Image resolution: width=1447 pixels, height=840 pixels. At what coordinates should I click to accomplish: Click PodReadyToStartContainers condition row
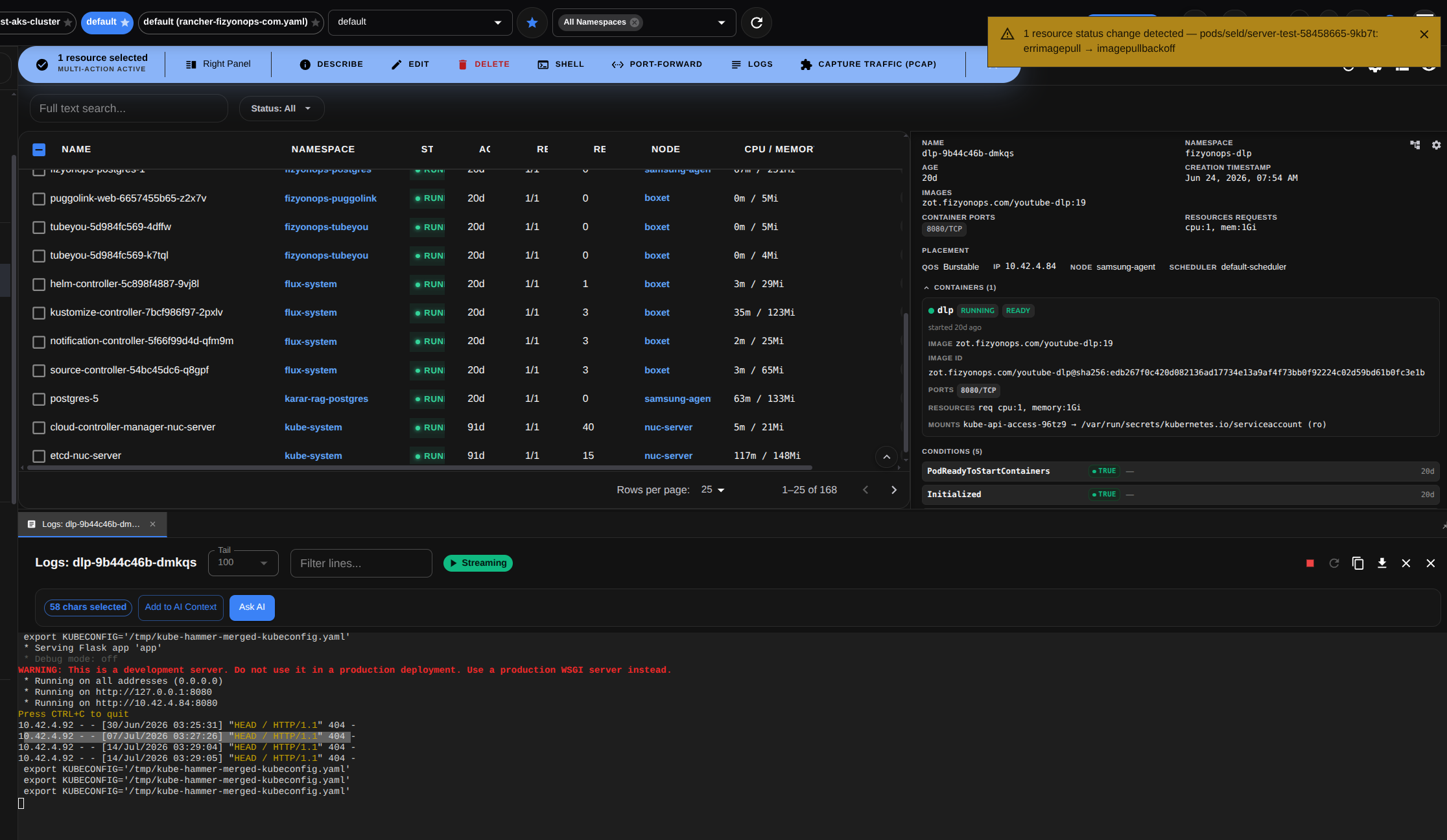(x=1181, y=472)
